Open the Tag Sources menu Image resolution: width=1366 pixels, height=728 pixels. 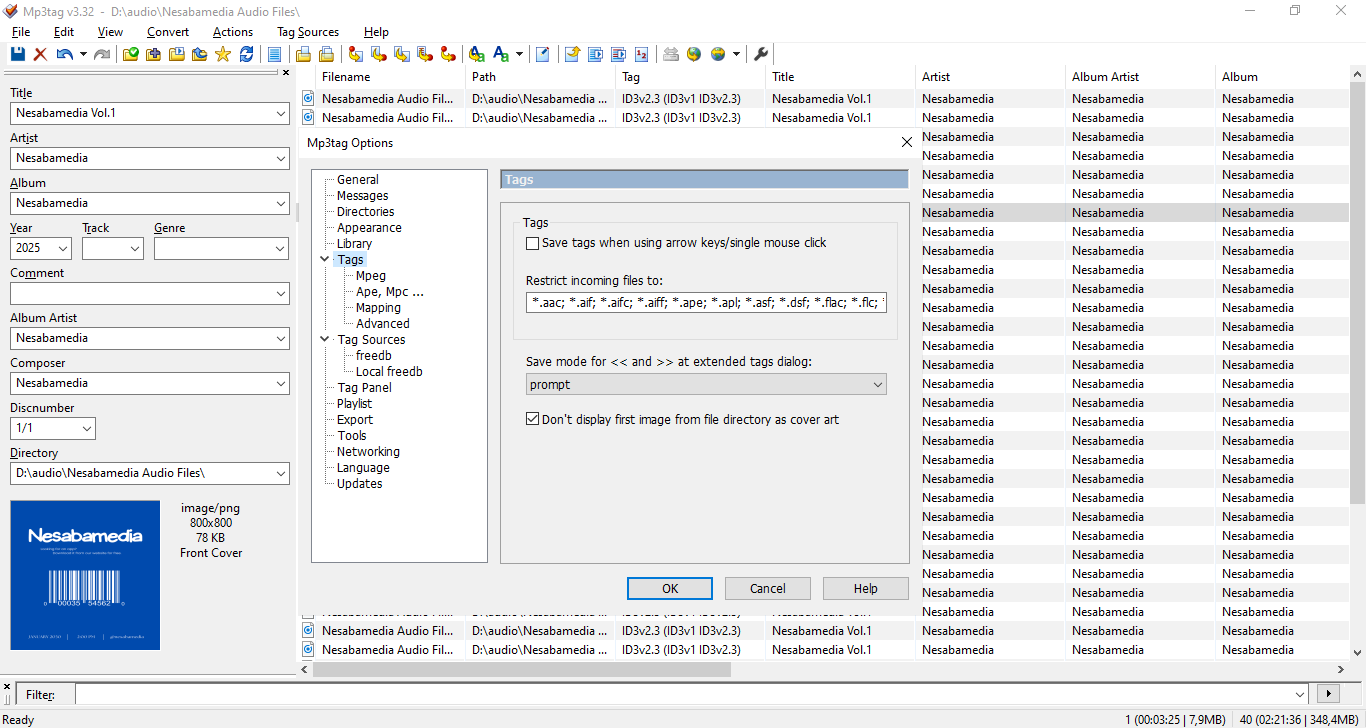(x=307, y=32)
